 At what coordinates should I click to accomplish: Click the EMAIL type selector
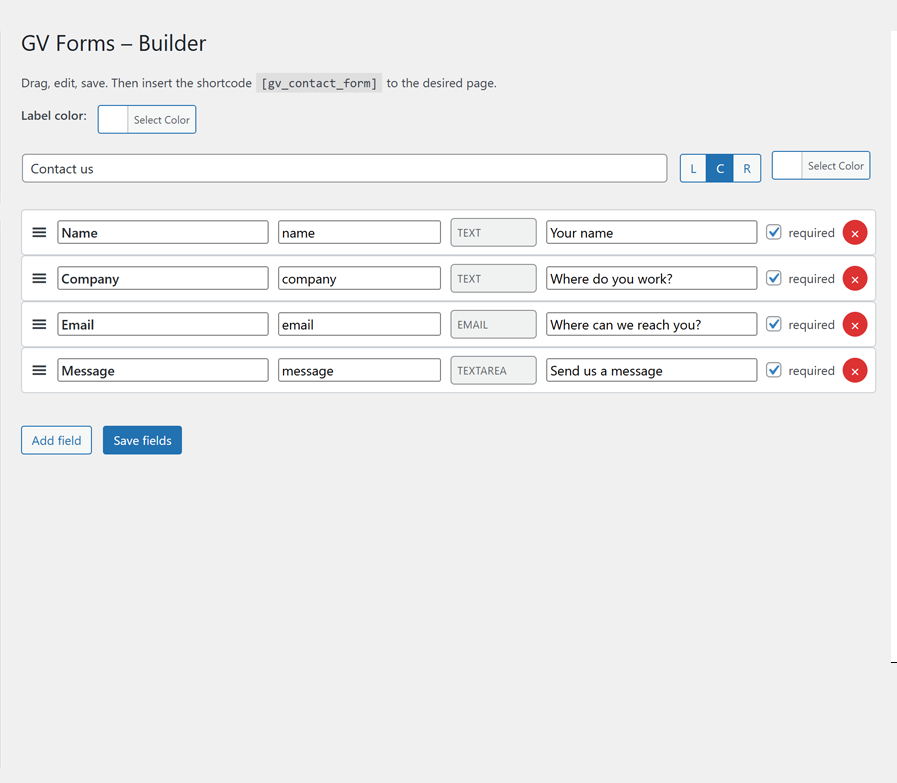coord(492,324)
